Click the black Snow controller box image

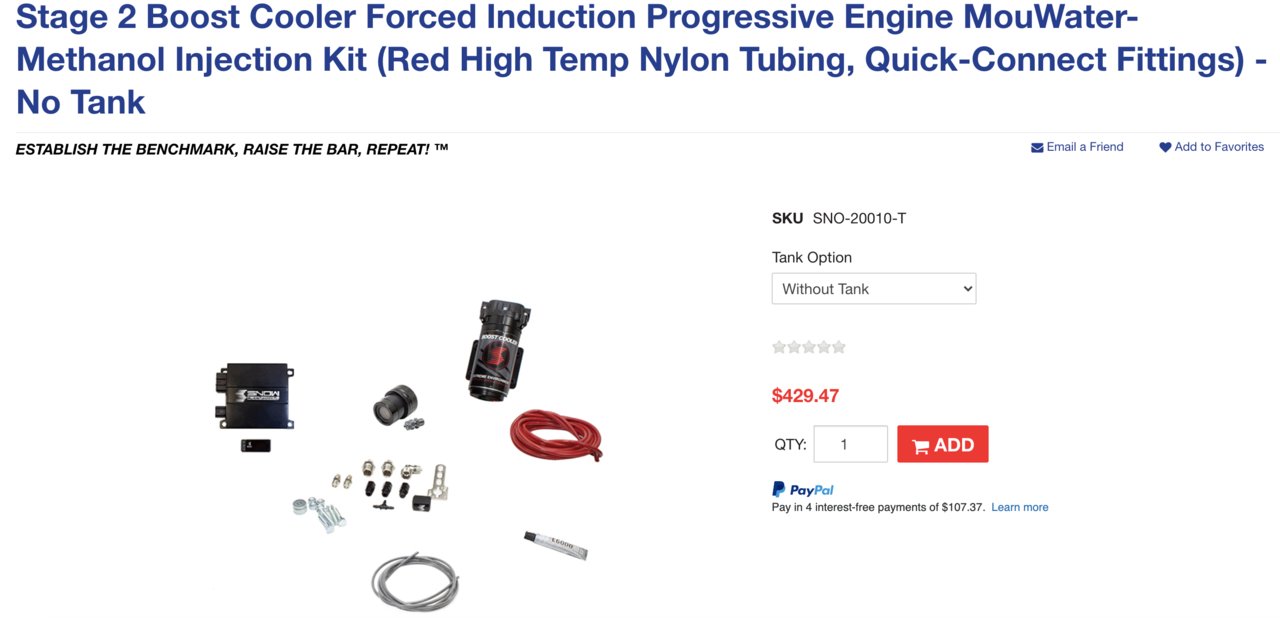tap(254, 395)
